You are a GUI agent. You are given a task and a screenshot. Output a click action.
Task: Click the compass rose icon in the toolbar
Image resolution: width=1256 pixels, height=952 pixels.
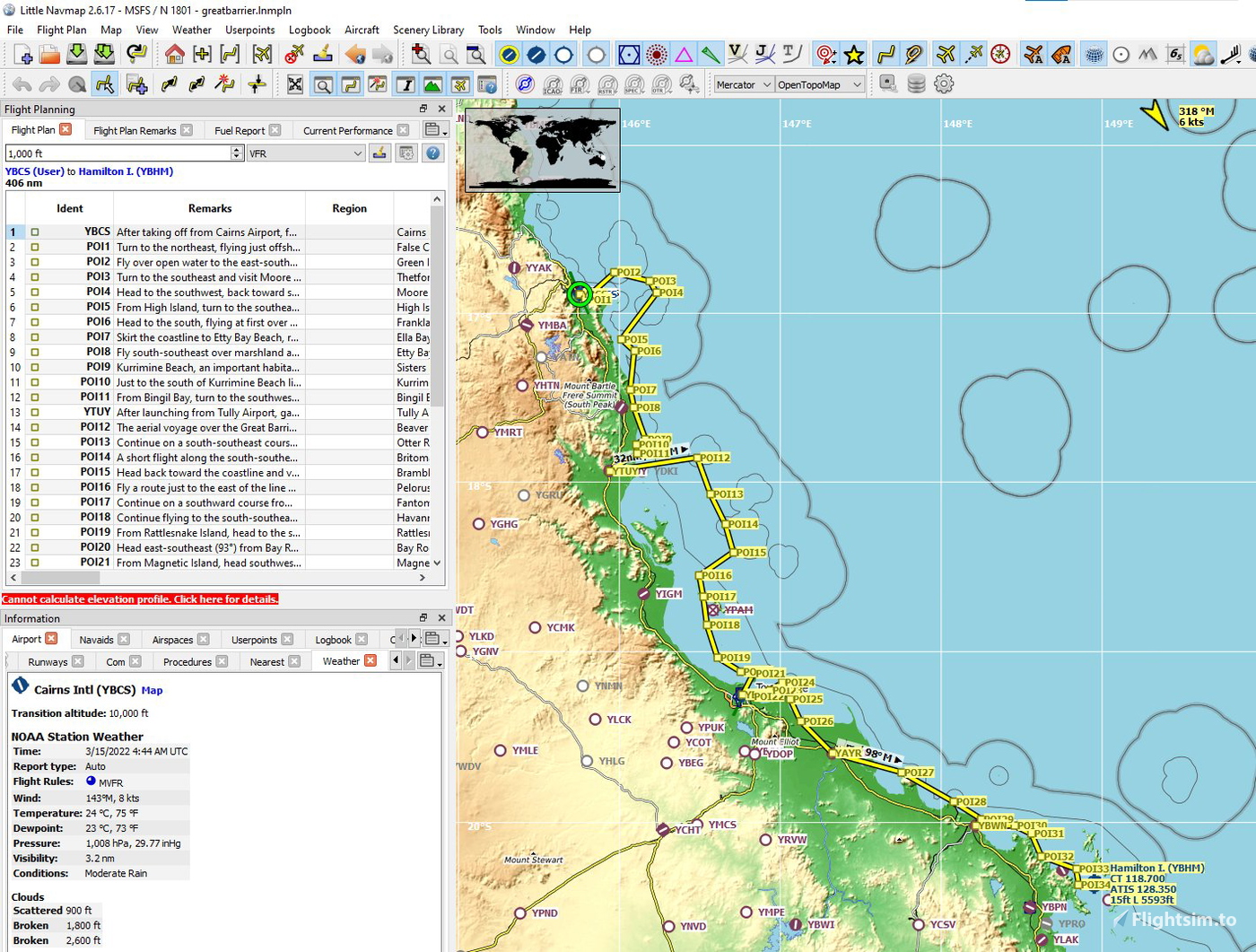[x=1001, y=55]
